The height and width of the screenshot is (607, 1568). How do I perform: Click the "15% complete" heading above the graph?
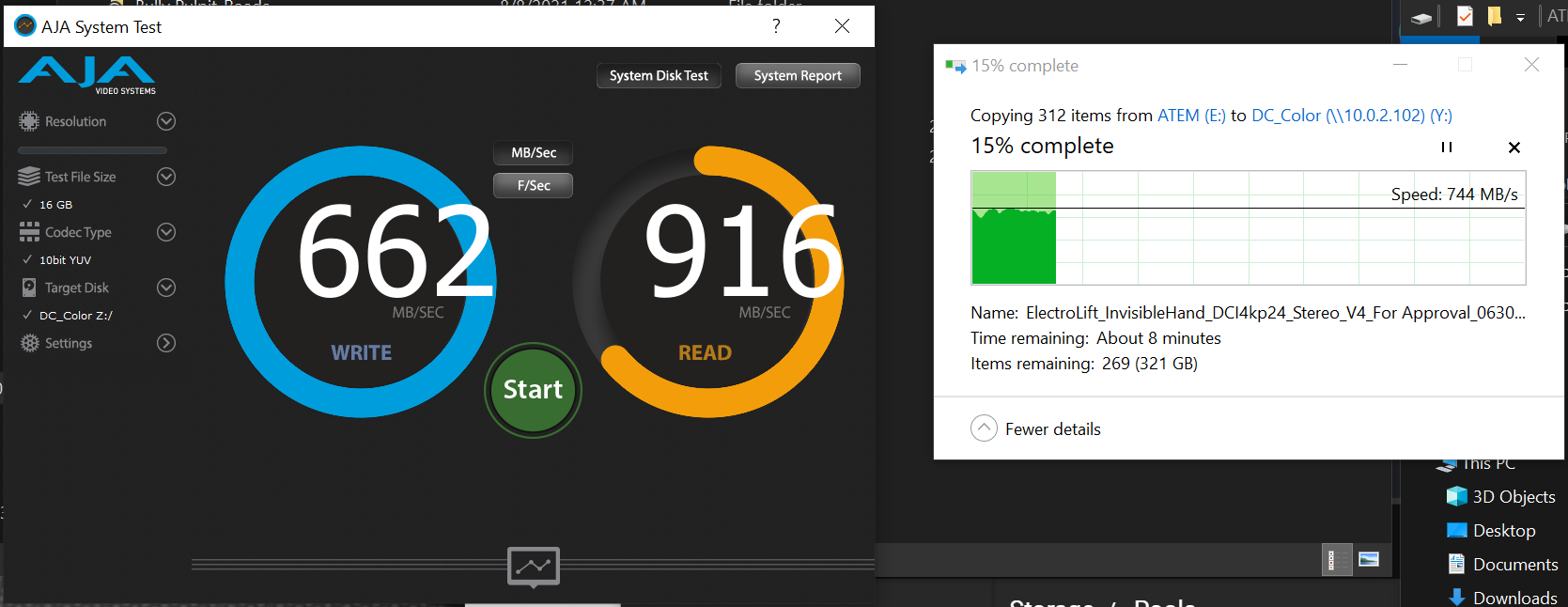tap(1042, 146)
